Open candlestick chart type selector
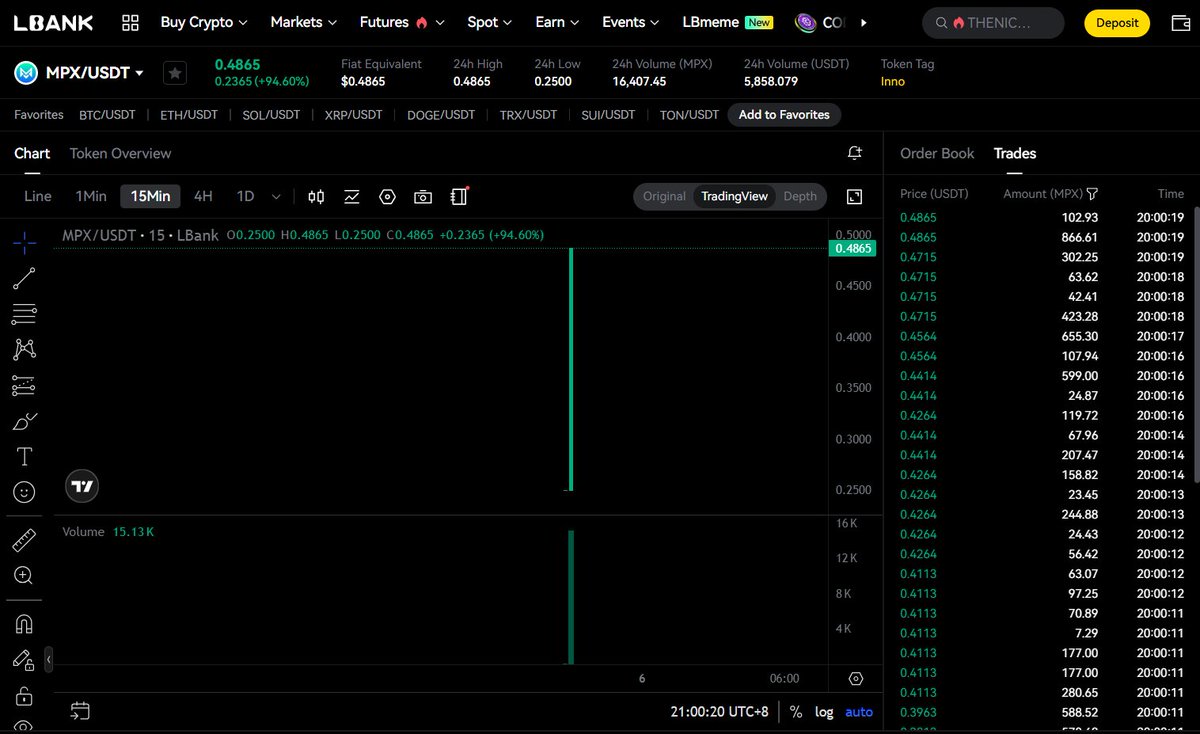 coord(316,196)
